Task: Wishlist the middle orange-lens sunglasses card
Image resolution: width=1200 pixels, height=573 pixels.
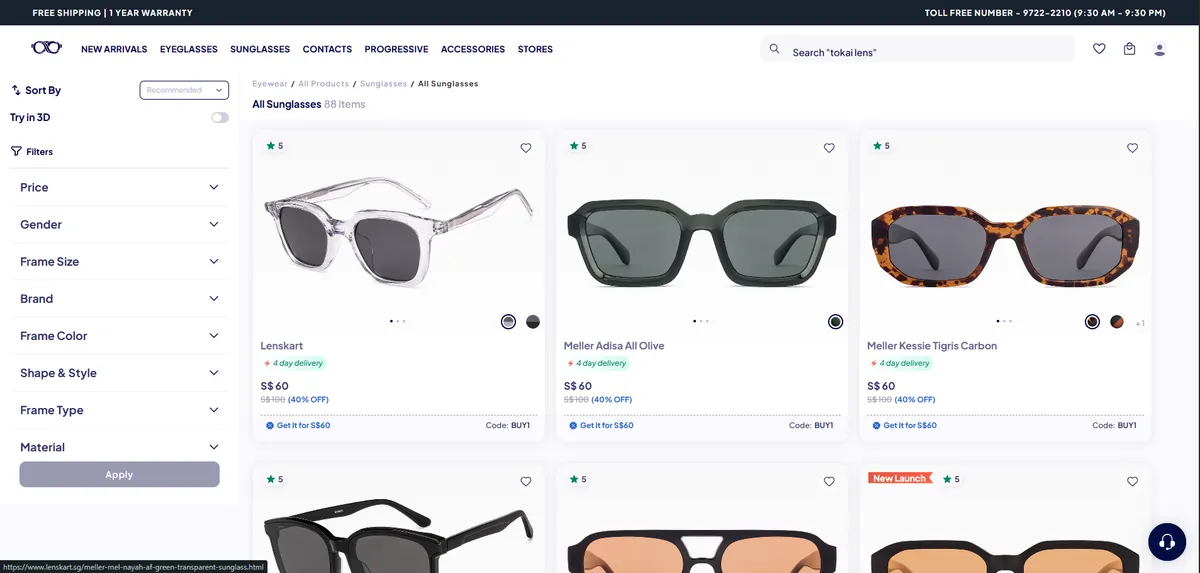Action: (829, 481)
